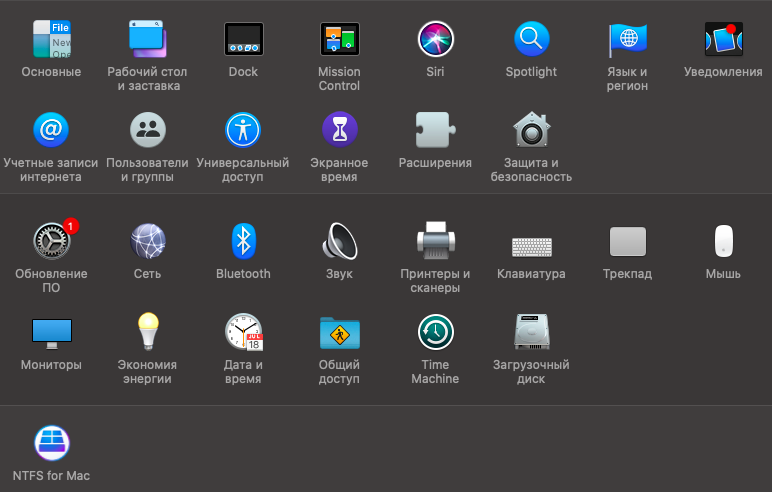The height and width of the screenshot is (492, 772).
Task: Open the Мониторы display icon
Action: pyautogui.click(x=52, y=333)
